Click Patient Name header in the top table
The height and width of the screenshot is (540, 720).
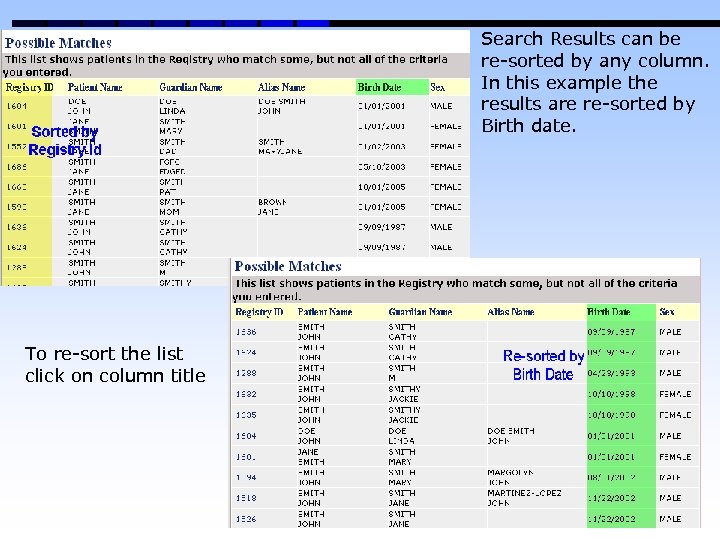(x=95, y=87)
